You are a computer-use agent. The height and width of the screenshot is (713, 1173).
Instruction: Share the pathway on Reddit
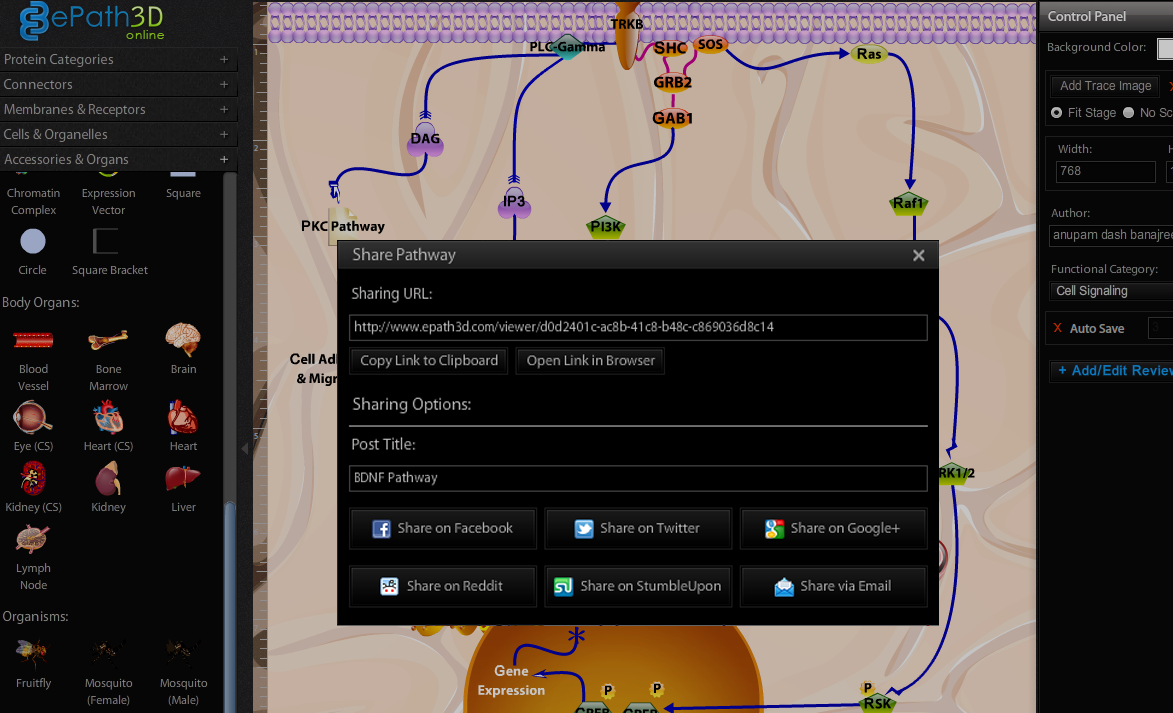click(443, 587)
